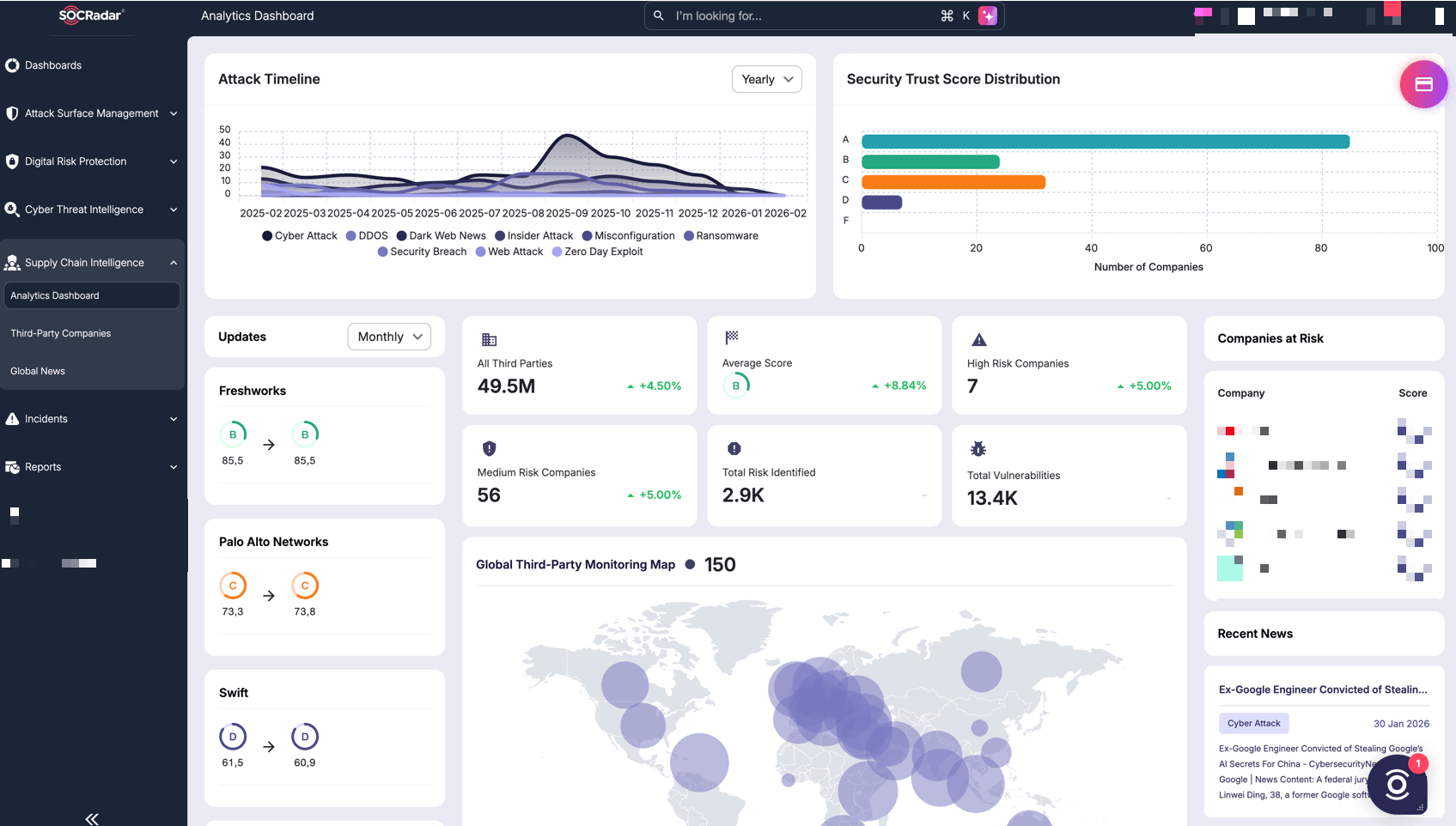Toggle Dark Web News legend series

pyautogui.click(x=442, y=235)
